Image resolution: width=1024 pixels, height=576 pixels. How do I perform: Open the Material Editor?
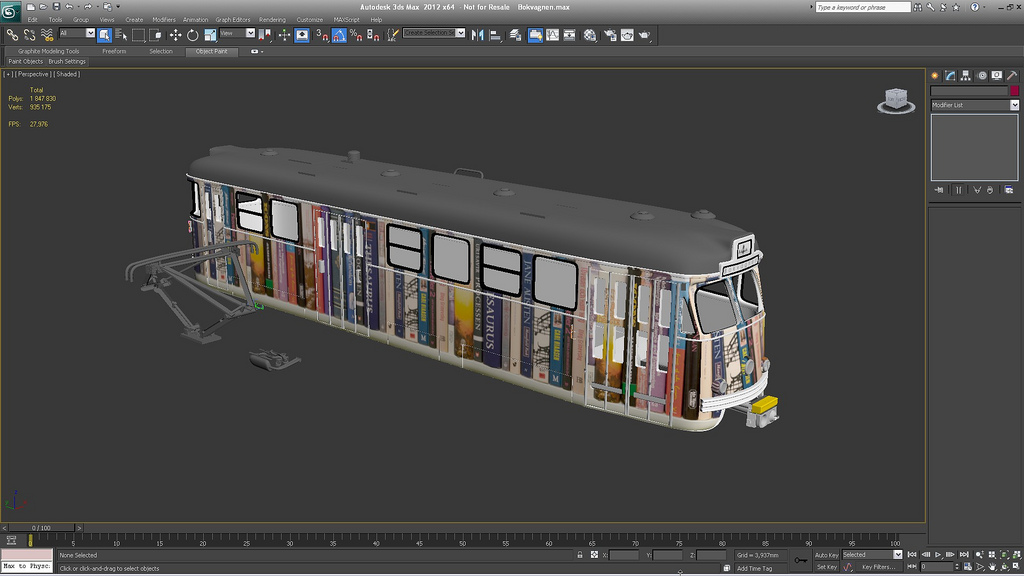coord(590,35)
